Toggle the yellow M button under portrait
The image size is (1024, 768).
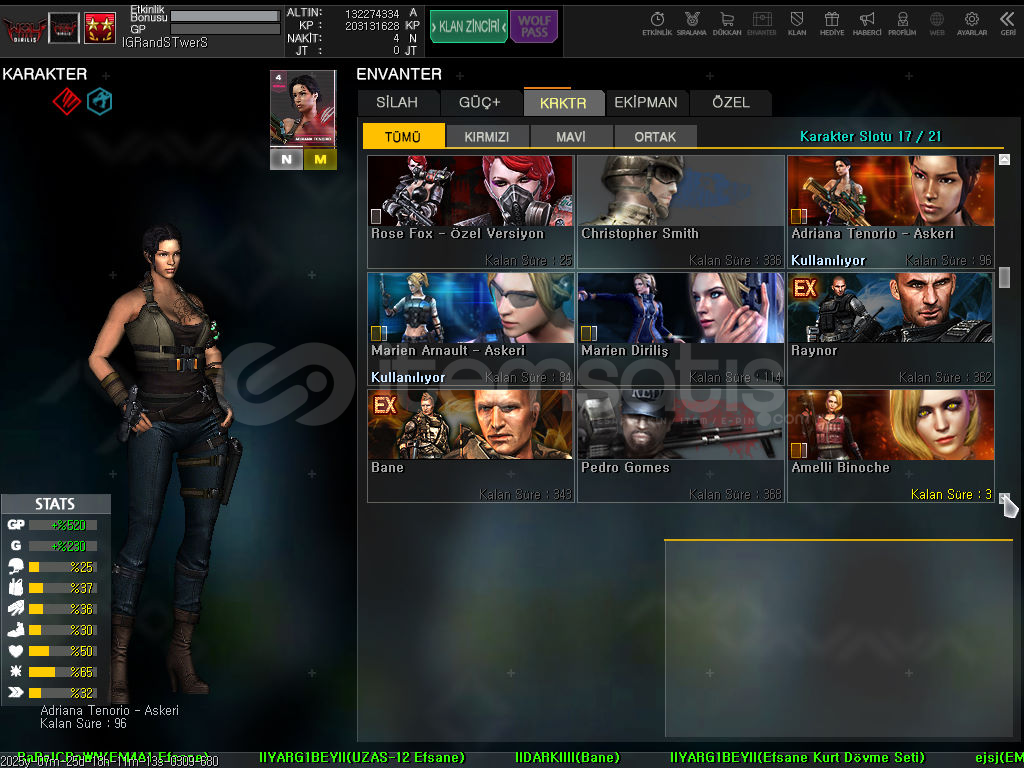pyautogui.click(x=320, y=159)
